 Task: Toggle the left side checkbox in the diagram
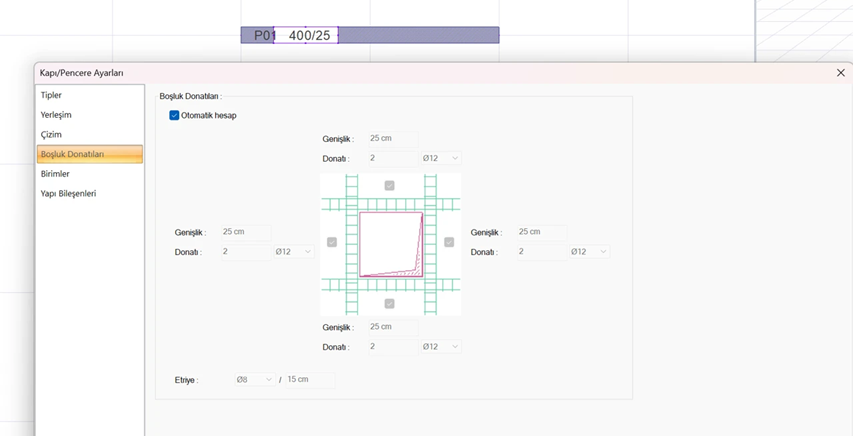click(332, 242)
